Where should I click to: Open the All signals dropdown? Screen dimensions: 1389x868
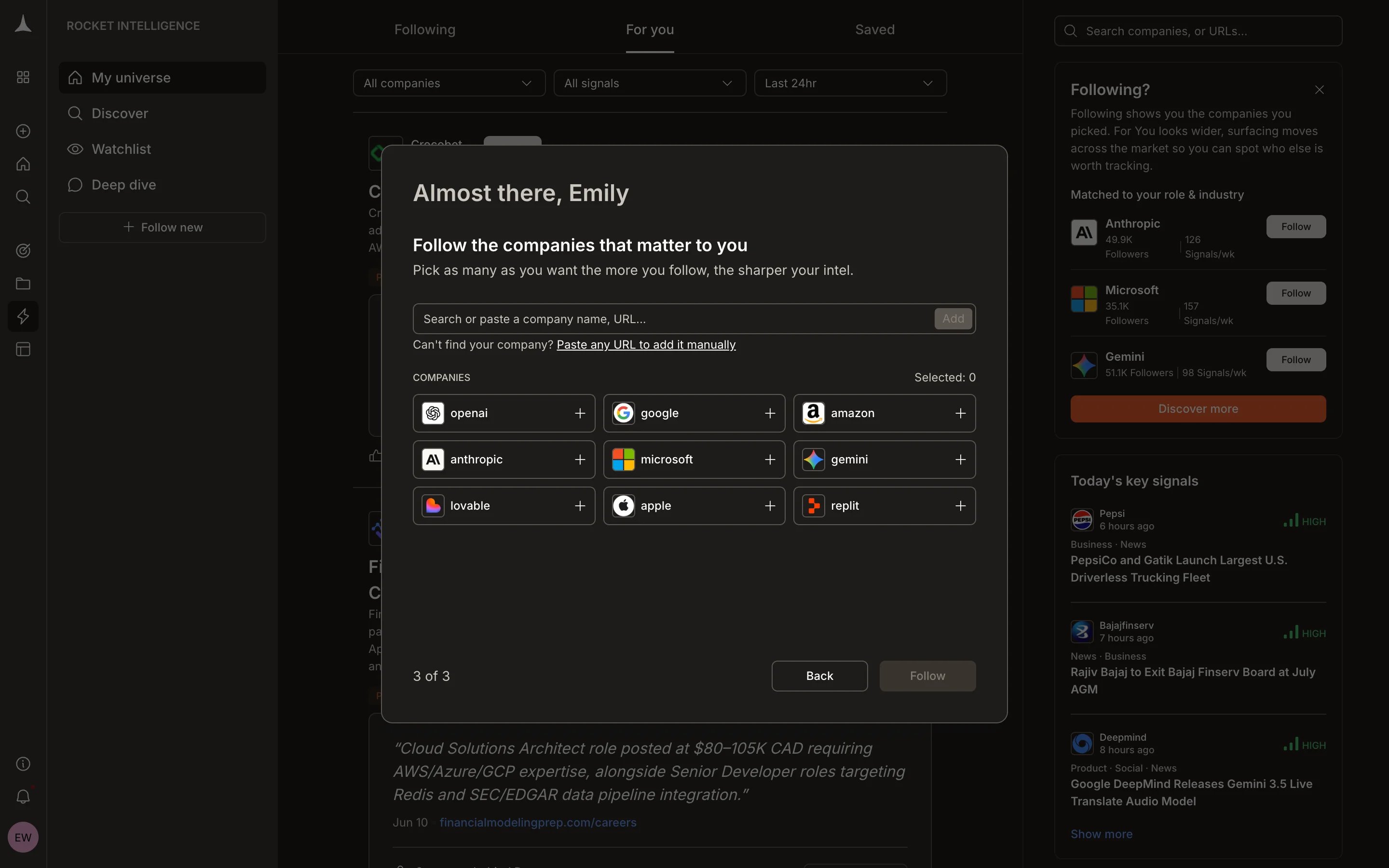pyautogui.click(x=650, y=83)
